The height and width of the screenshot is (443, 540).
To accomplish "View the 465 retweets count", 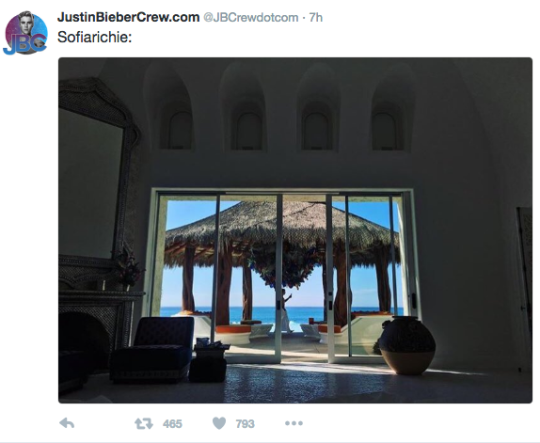I will click(172, 424).
